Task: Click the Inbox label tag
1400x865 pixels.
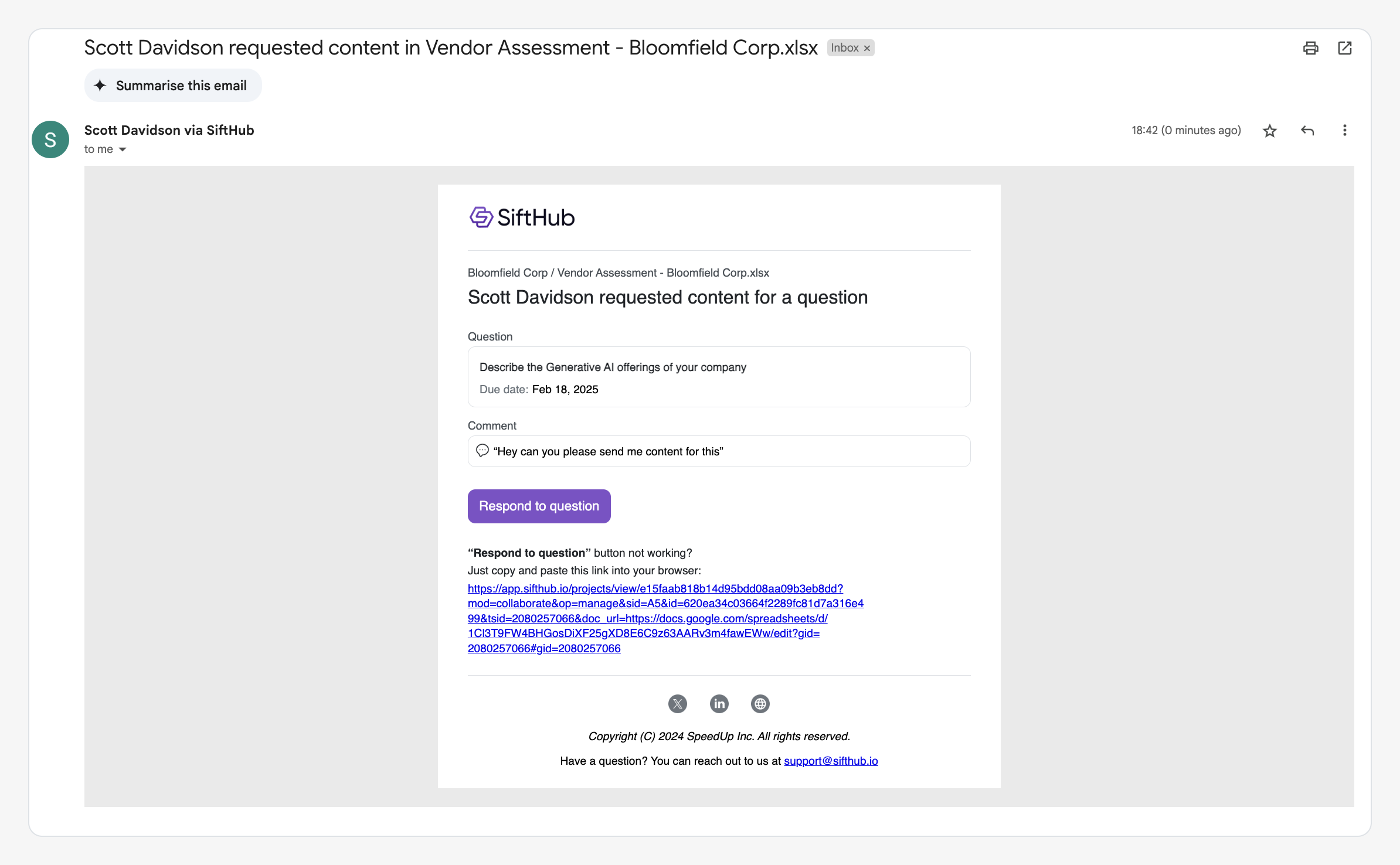Action: pos(844,48)
